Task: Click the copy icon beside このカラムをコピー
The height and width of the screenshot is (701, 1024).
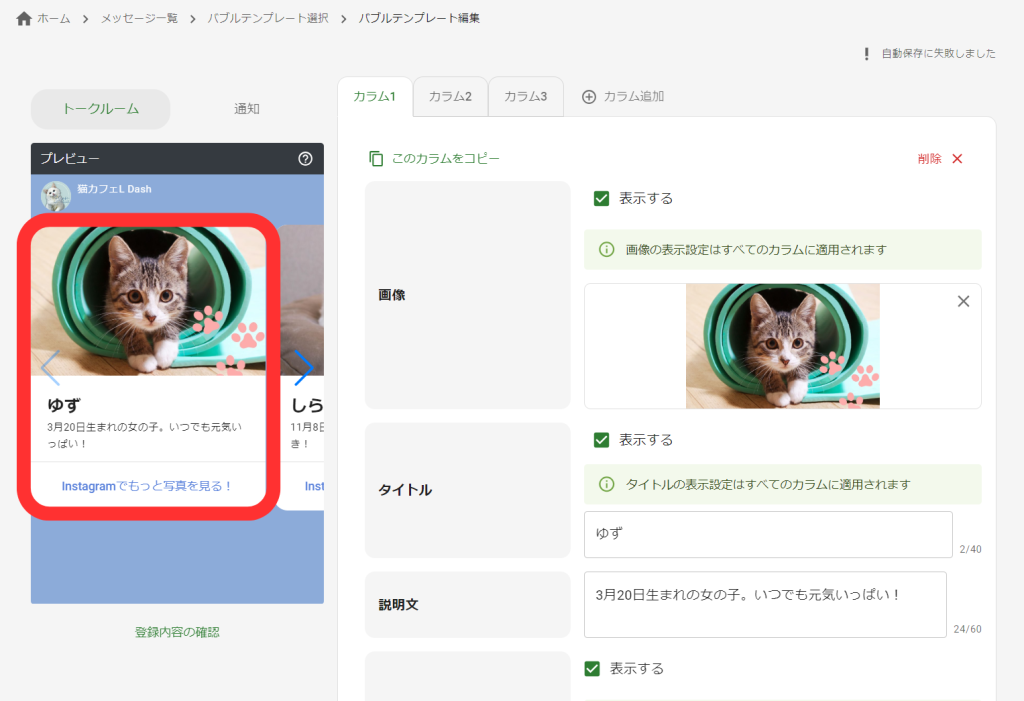Action: pos(377,158)
